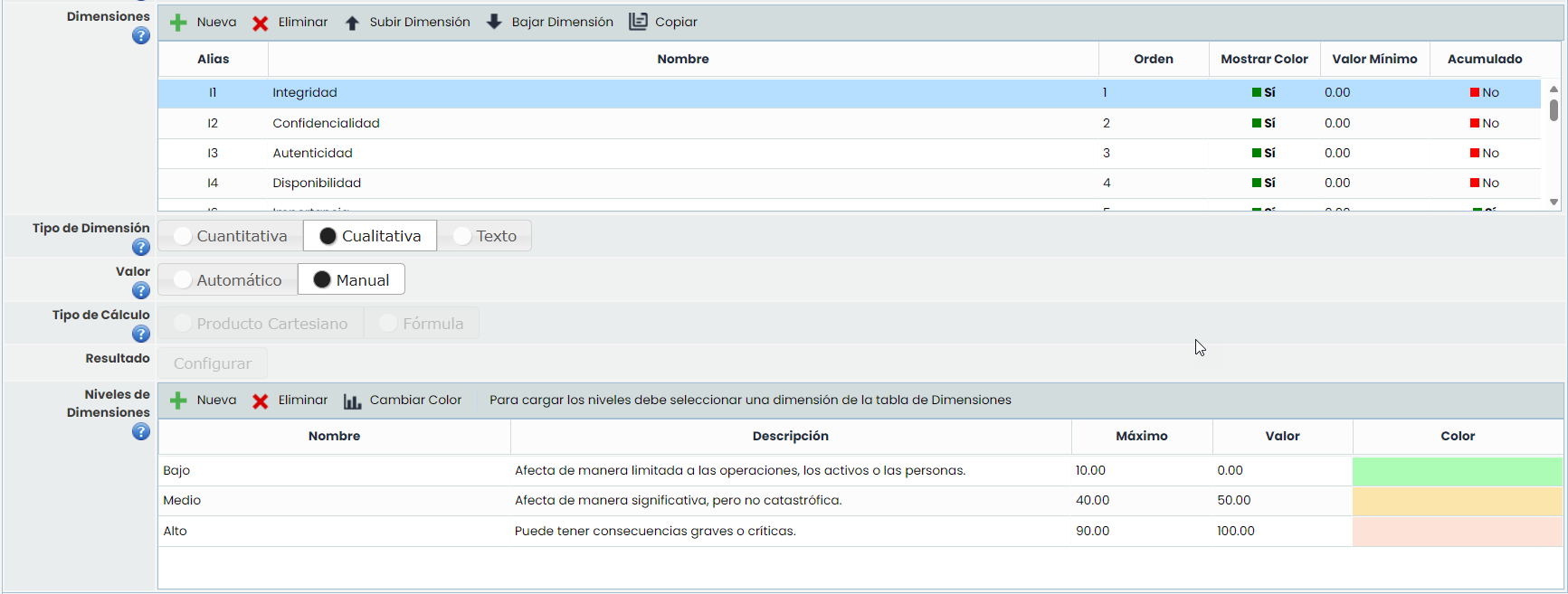Click the green color swatch for Bajo
The height and width of the screenshot is (594, 1568).
[x=1457, y=471]
